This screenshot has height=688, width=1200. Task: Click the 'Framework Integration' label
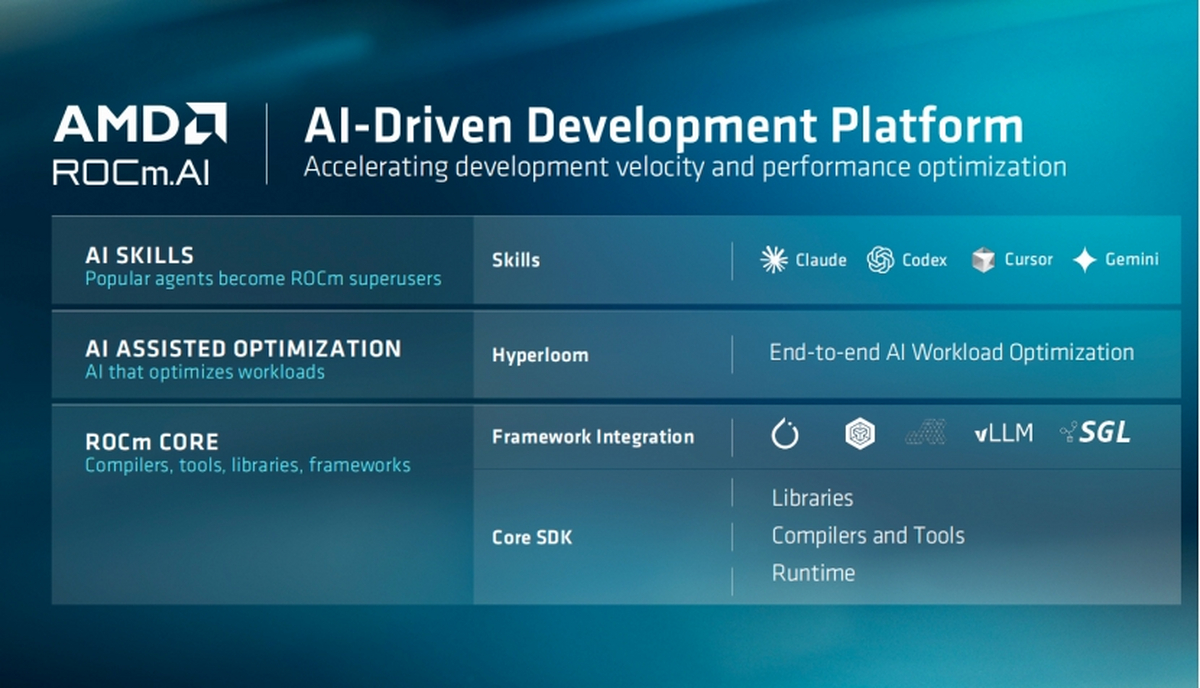pos(593,437)
